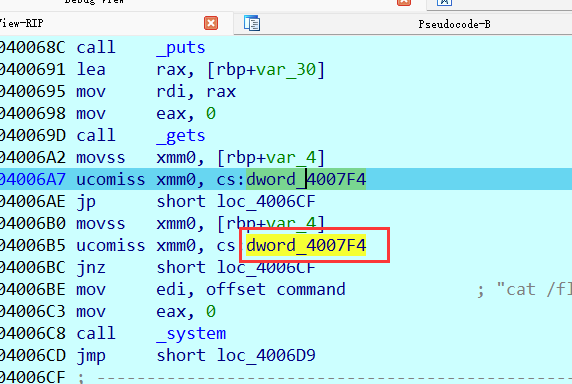Click the edi operand at 4006BE
Viewport: 572px width, 384px height.
click(x=171, y=289)
